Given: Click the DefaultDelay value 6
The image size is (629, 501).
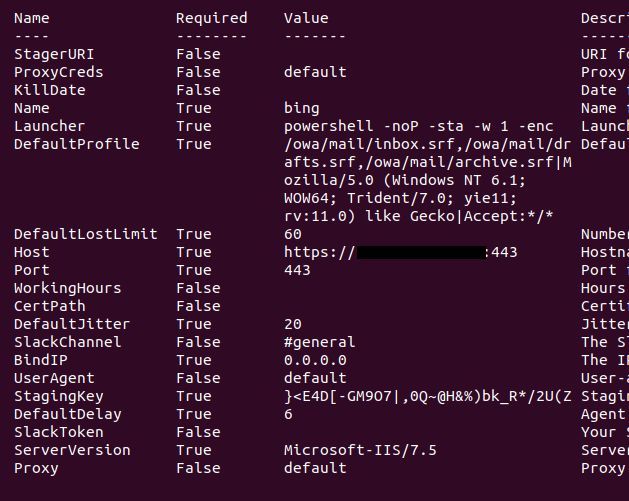Looking at the screenshot, I should [288, 414].
